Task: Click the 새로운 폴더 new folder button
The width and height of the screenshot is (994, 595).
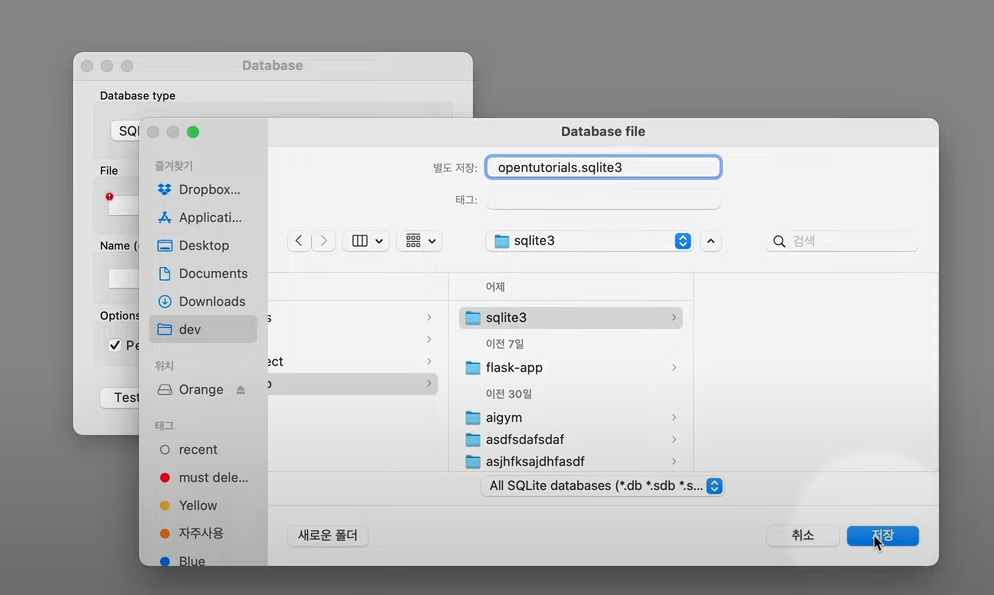Action: point(328,535)
